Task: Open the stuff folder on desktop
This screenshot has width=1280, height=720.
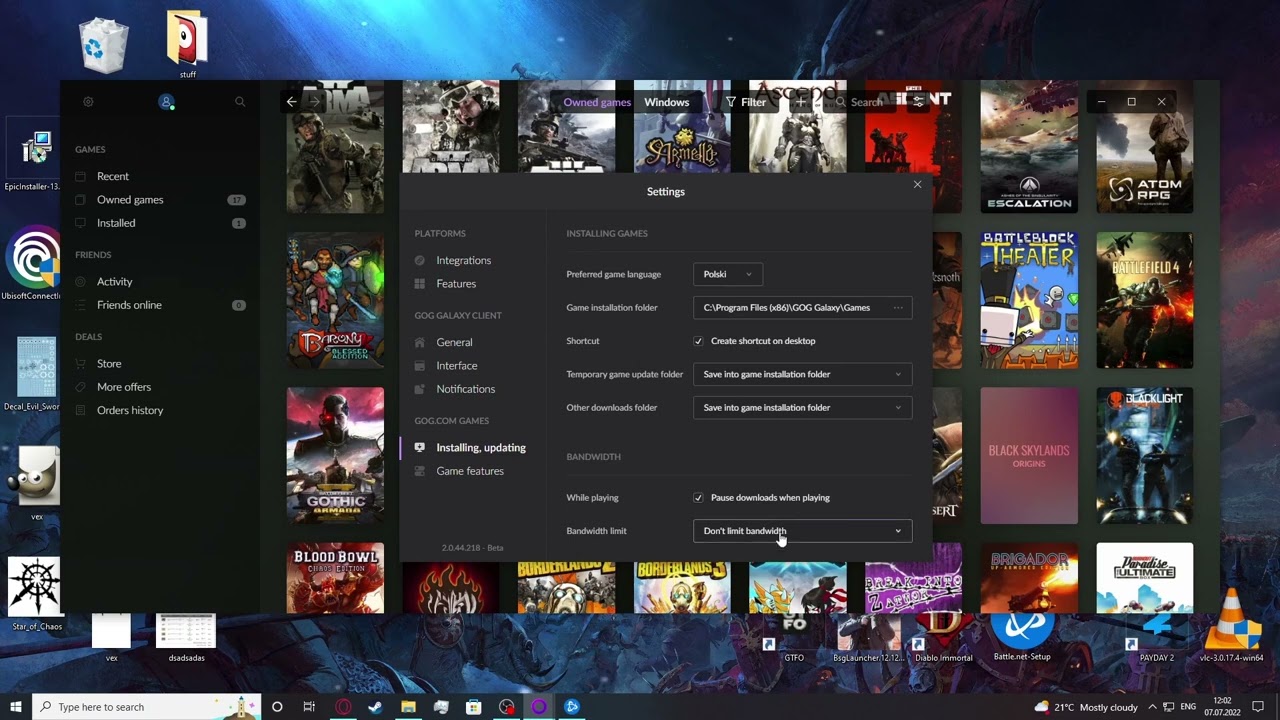Action: click(188, 44)
